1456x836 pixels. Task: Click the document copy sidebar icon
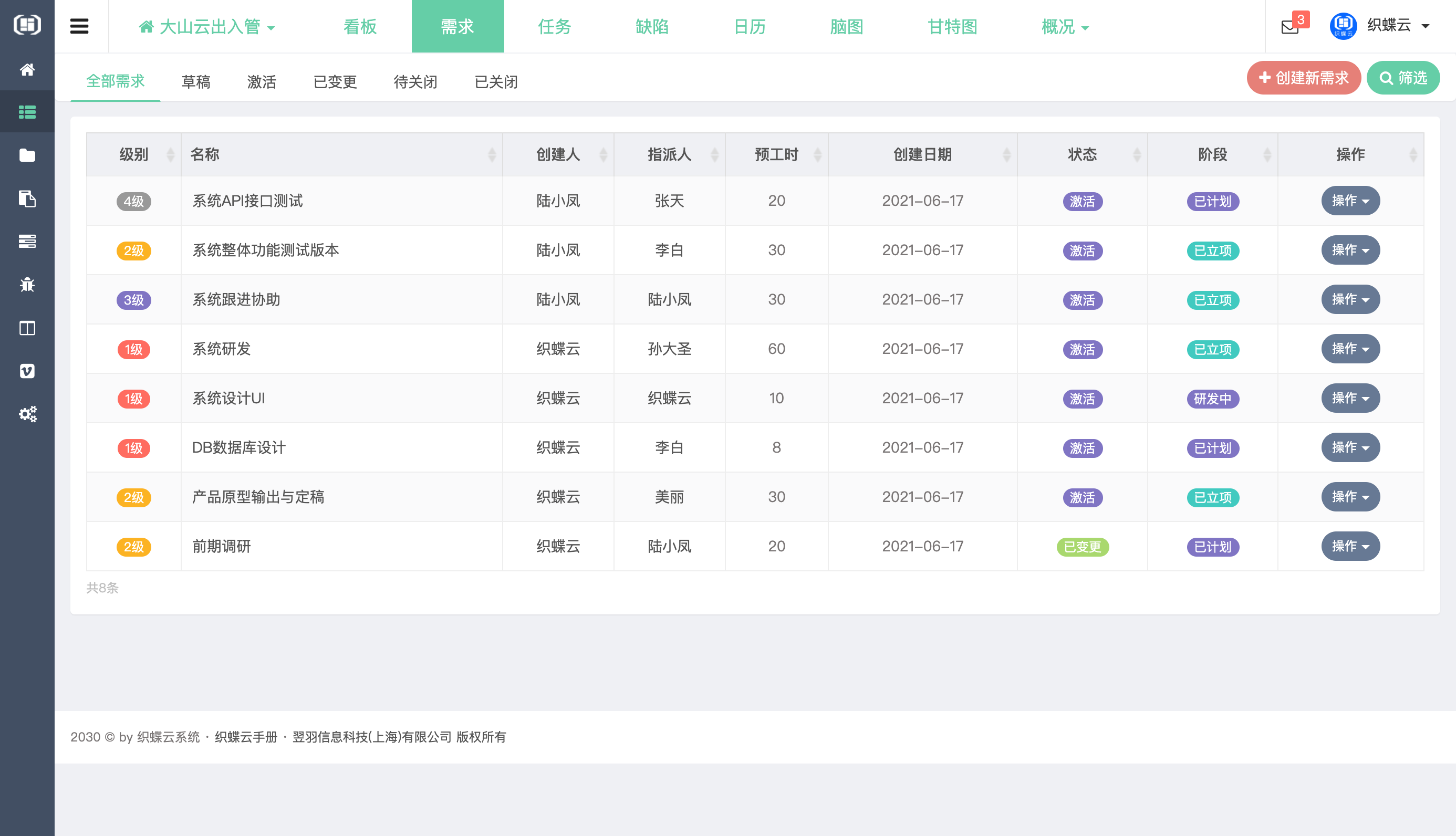(x=27, y=198)
